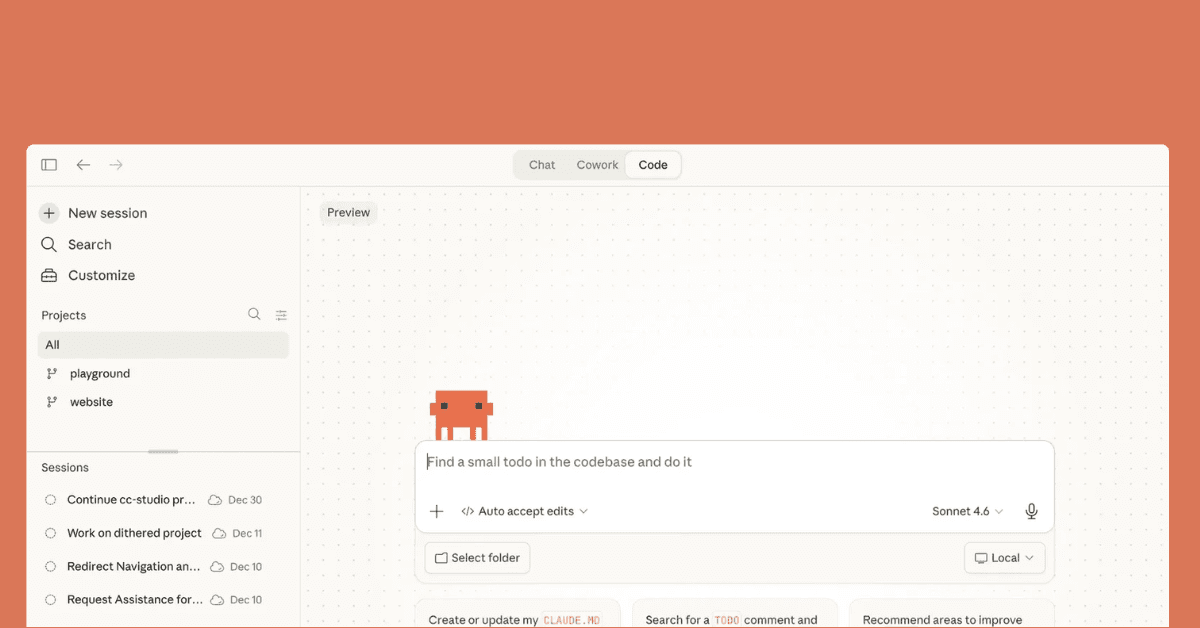The width and height of the screenshot is (1200, 628).
Task: Expand the Auto accept edits dropdown
Action: 524,511
